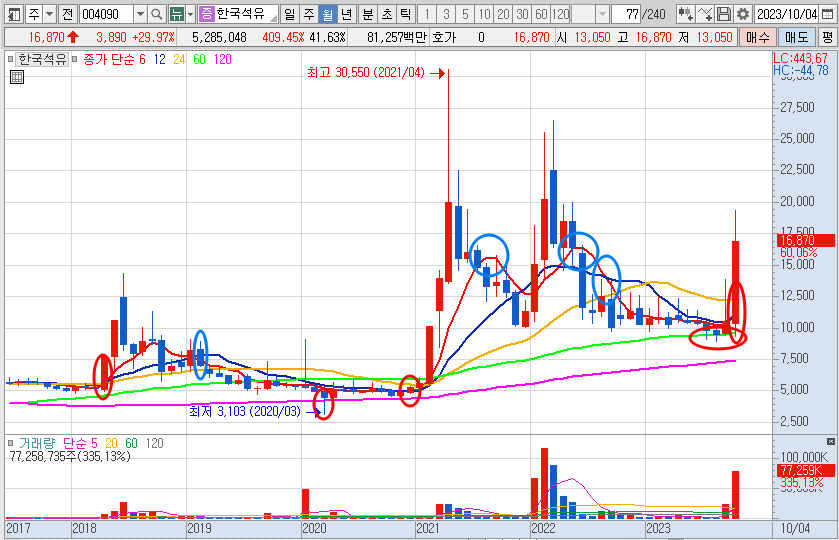Click the 77,259K volume tag on axis

[x=805, y=470]
